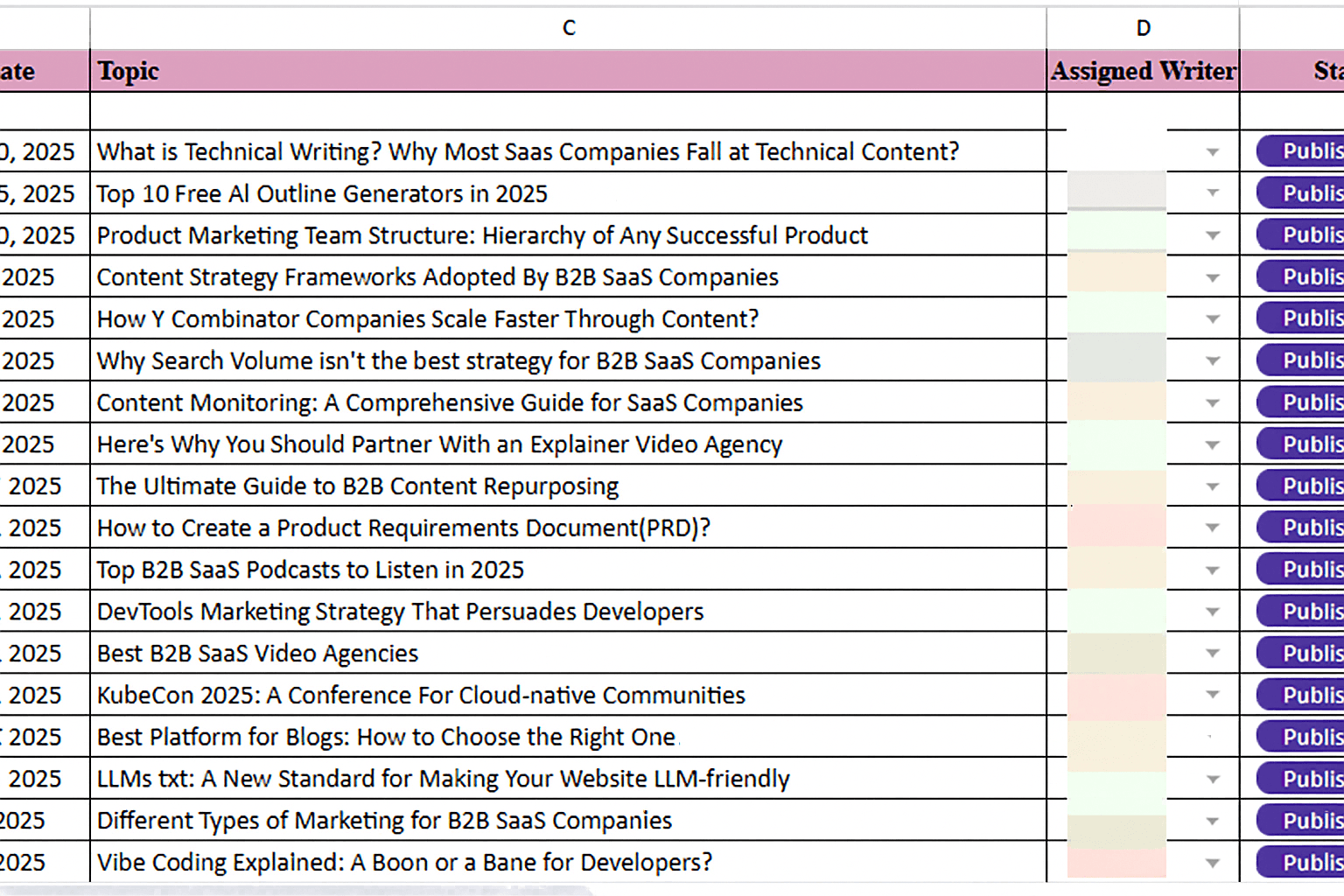The image size is (1344, 896).
Task: Click Published status chip in Top B2B SaaS Podcasts row
Action: tap(1301, 569)
